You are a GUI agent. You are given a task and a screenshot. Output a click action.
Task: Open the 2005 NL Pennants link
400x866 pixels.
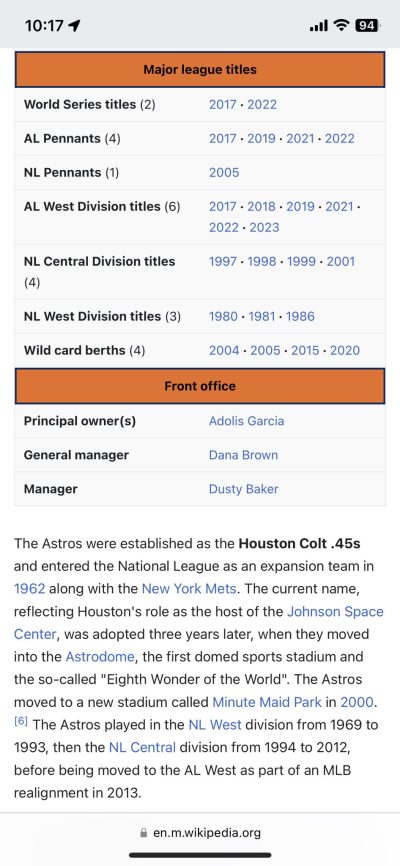pos(224,172)
